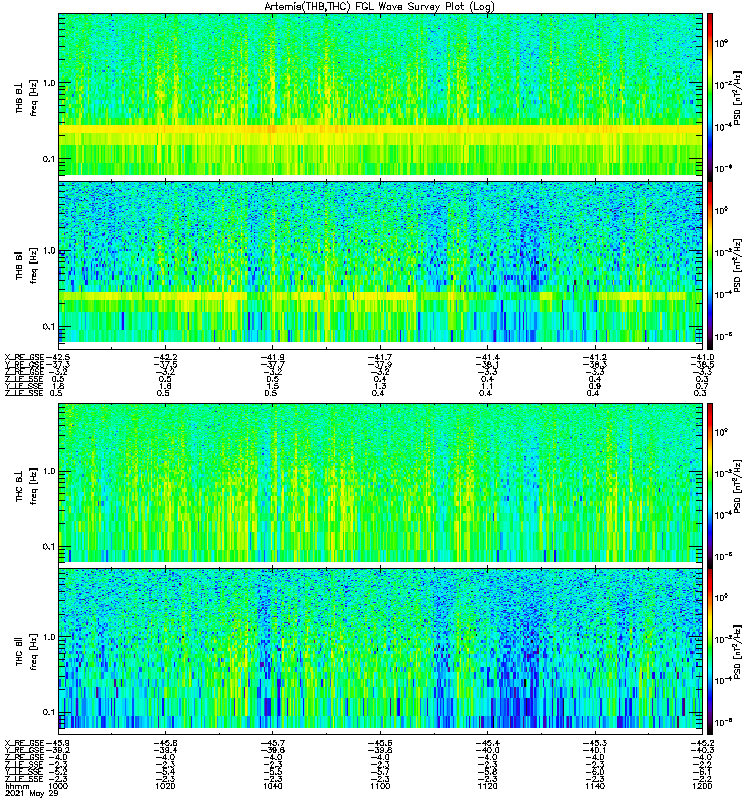This screenshot has width=750, height=800.
Task: Click the X_RE_GSE value -45.8 under THC
Action: pos(165,743)
